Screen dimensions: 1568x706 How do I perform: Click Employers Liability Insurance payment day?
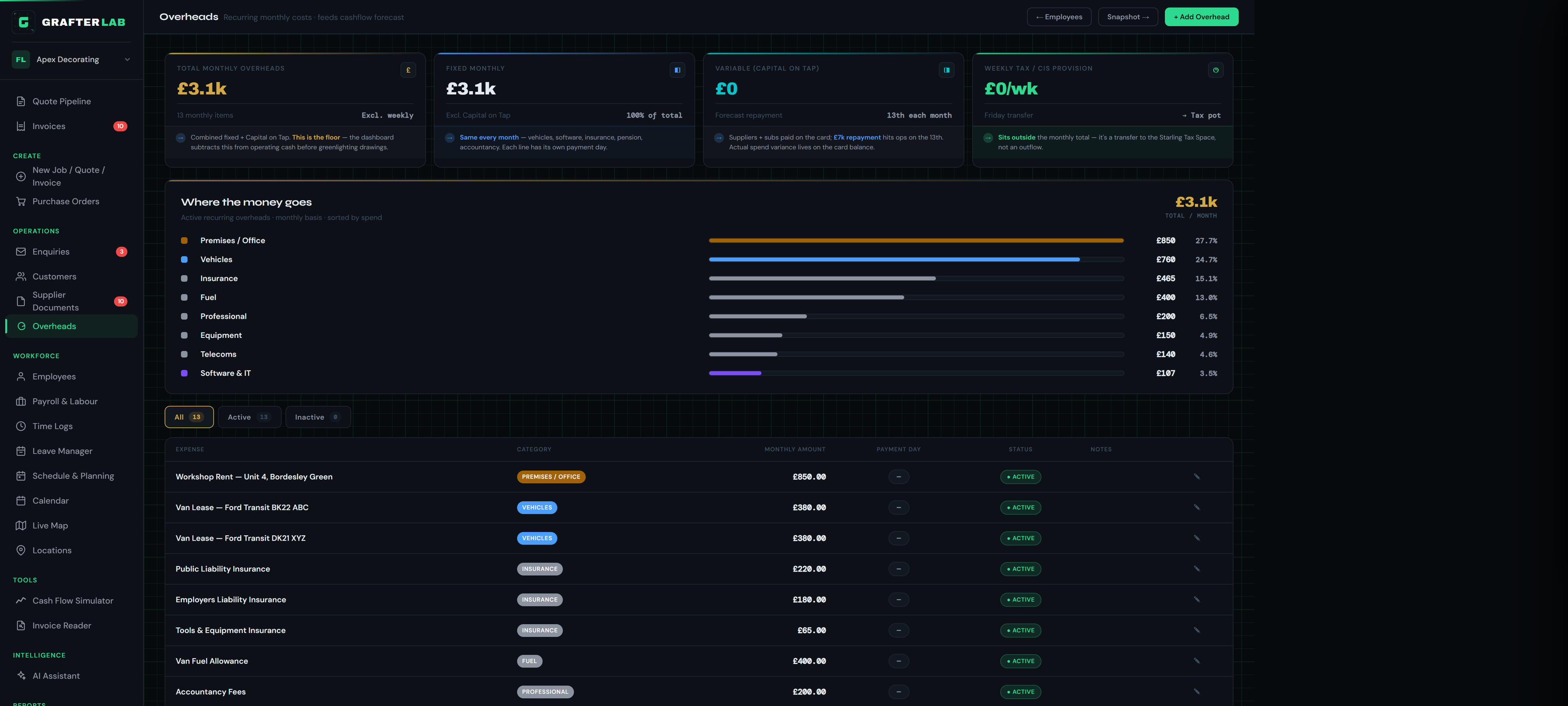point(898,600)
